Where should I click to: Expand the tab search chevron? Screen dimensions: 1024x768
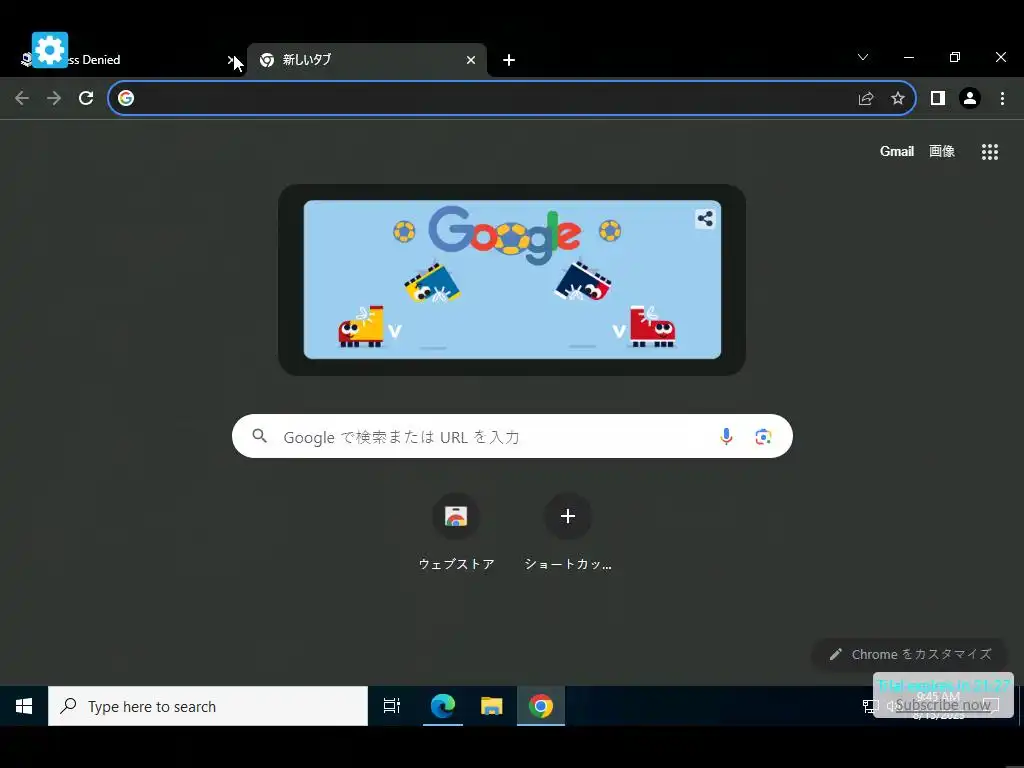863,57
